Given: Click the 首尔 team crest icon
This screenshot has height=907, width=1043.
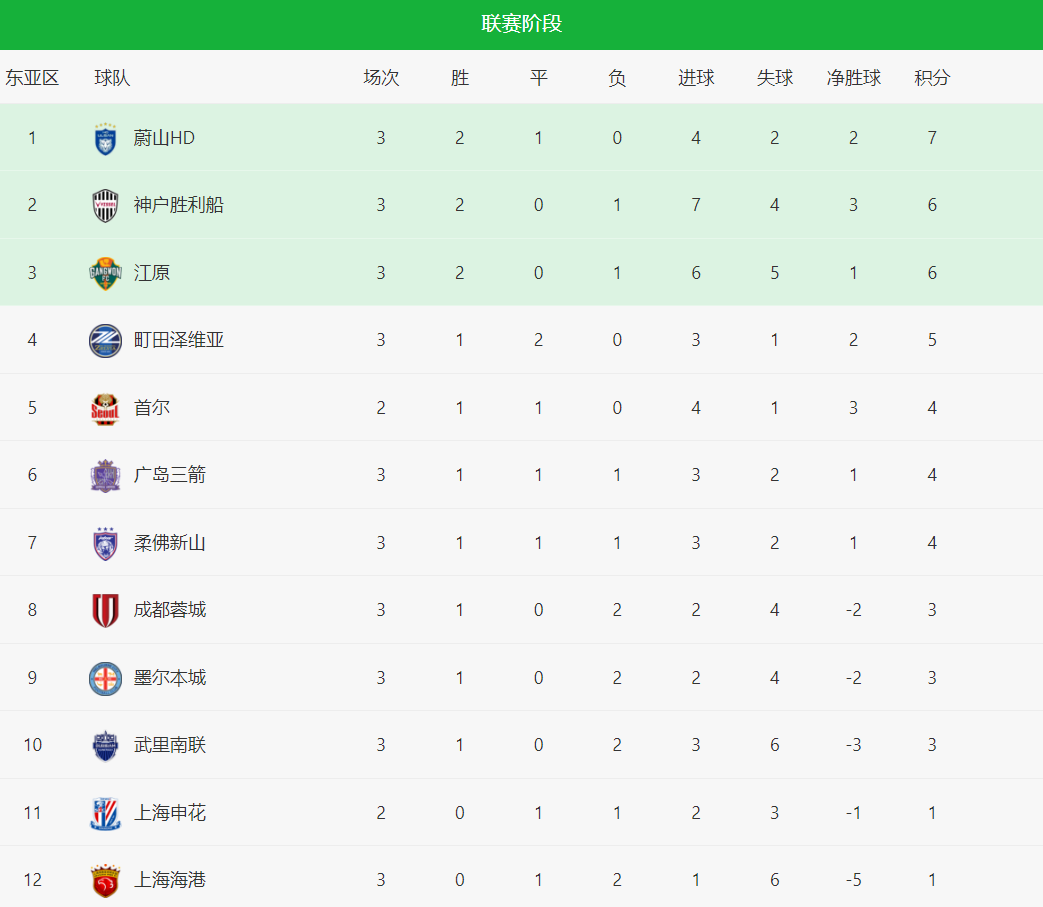Looking at the screenshot, I should click(105, 408).
